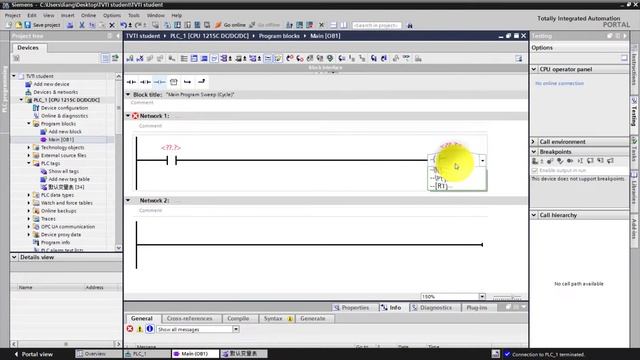Click the Print icon in the main toolbar

click(x=70, y=25)
